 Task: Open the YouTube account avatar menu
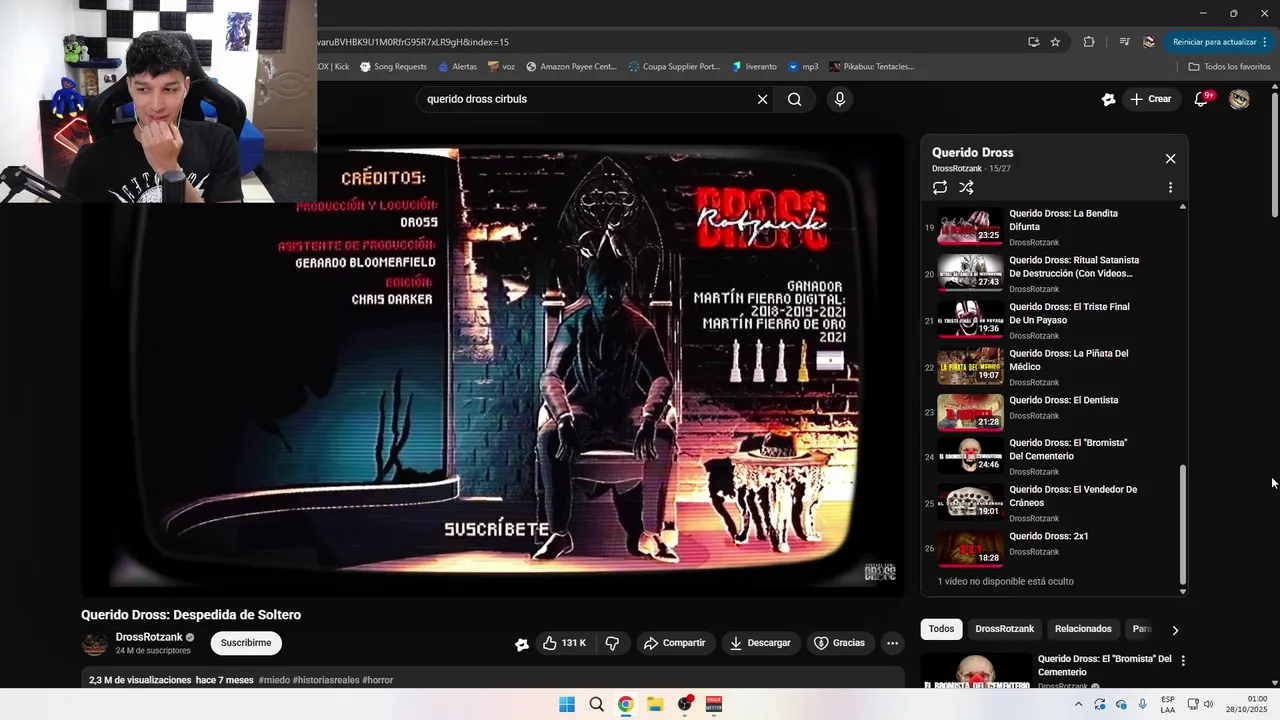pos(1239,99)
